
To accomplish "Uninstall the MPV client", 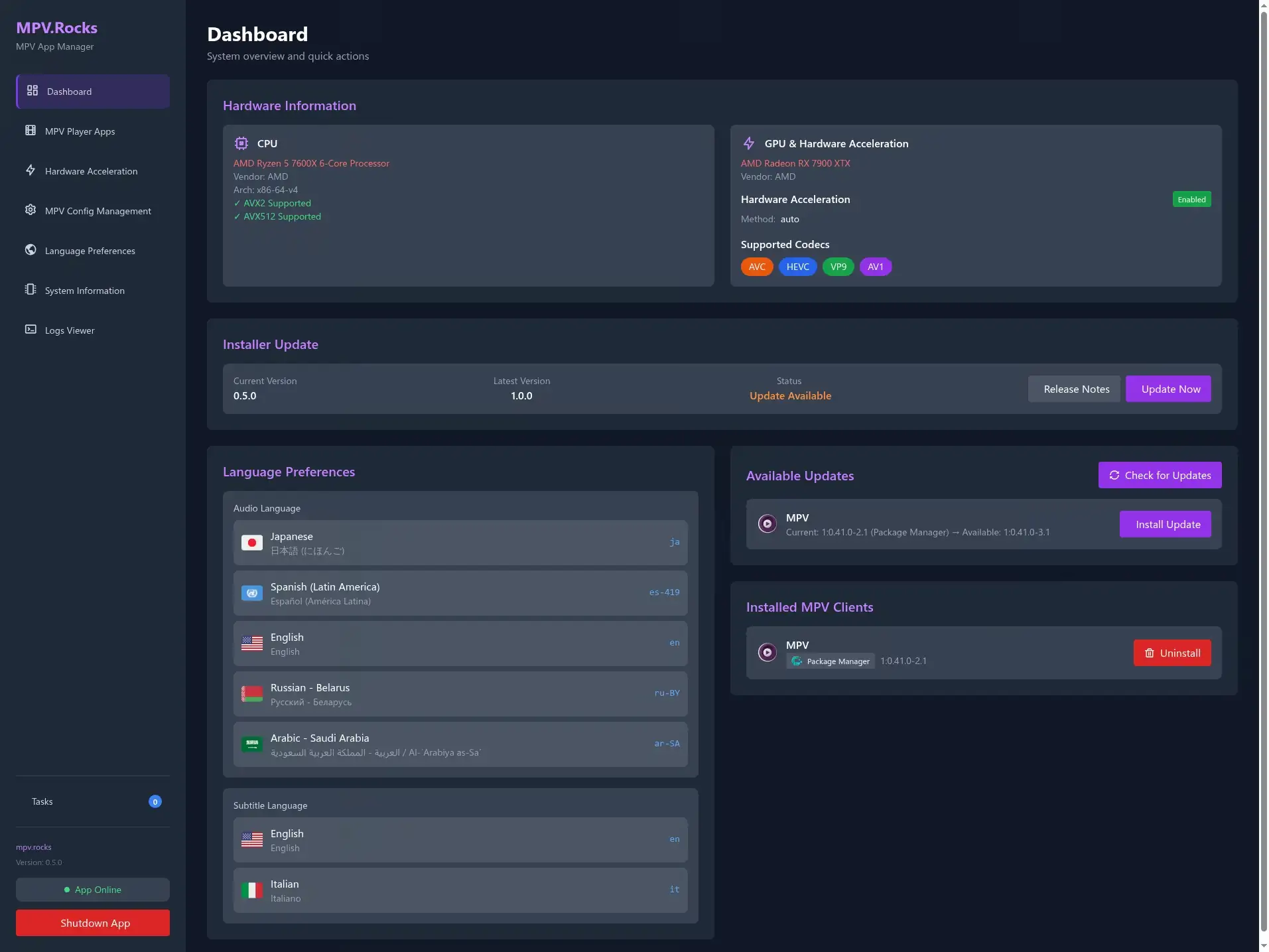I will [x=1171, y=653].
